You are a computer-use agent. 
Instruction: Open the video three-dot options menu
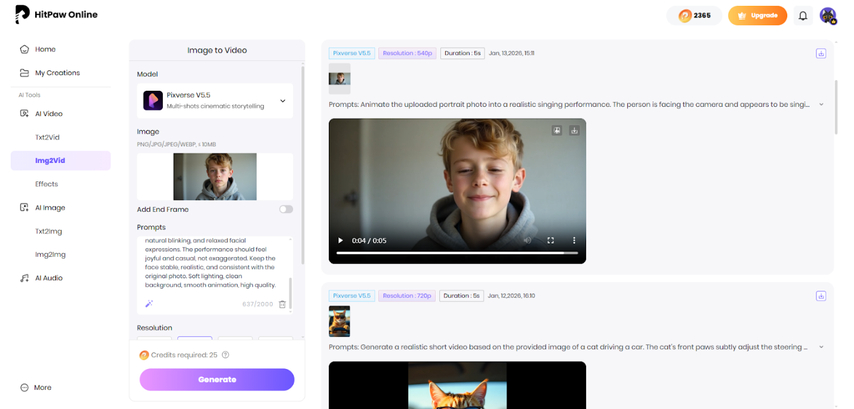[x=574, y=240]
